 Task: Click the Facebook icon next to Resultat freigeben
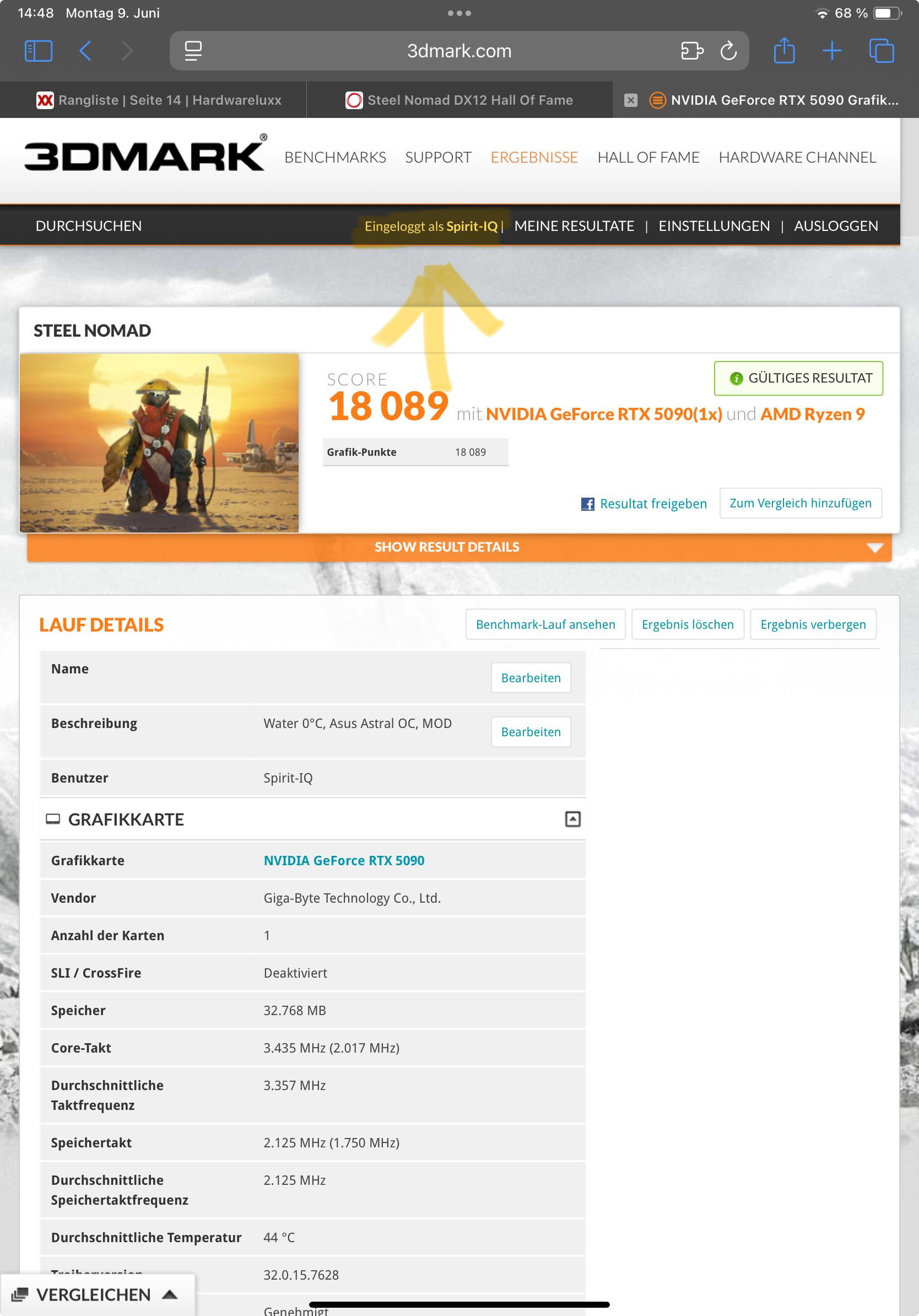click(587, 504)
